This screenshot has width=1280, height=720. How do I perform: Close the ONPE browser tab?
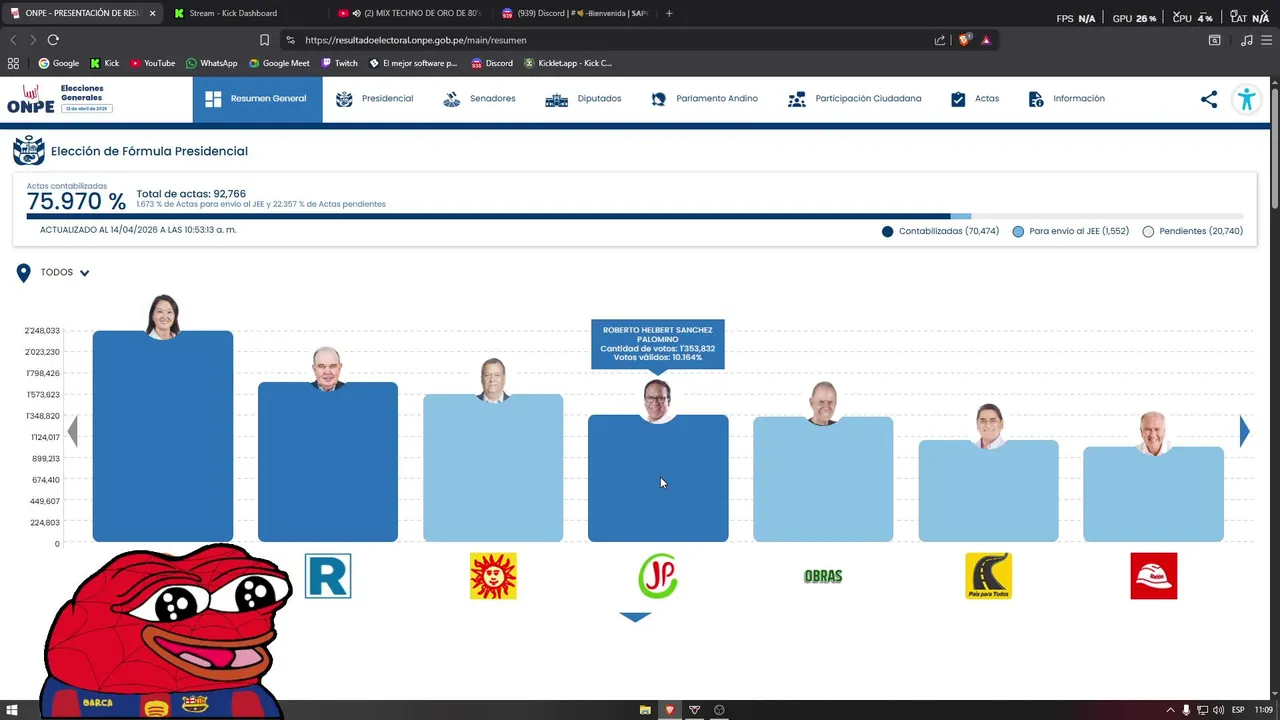153,13
